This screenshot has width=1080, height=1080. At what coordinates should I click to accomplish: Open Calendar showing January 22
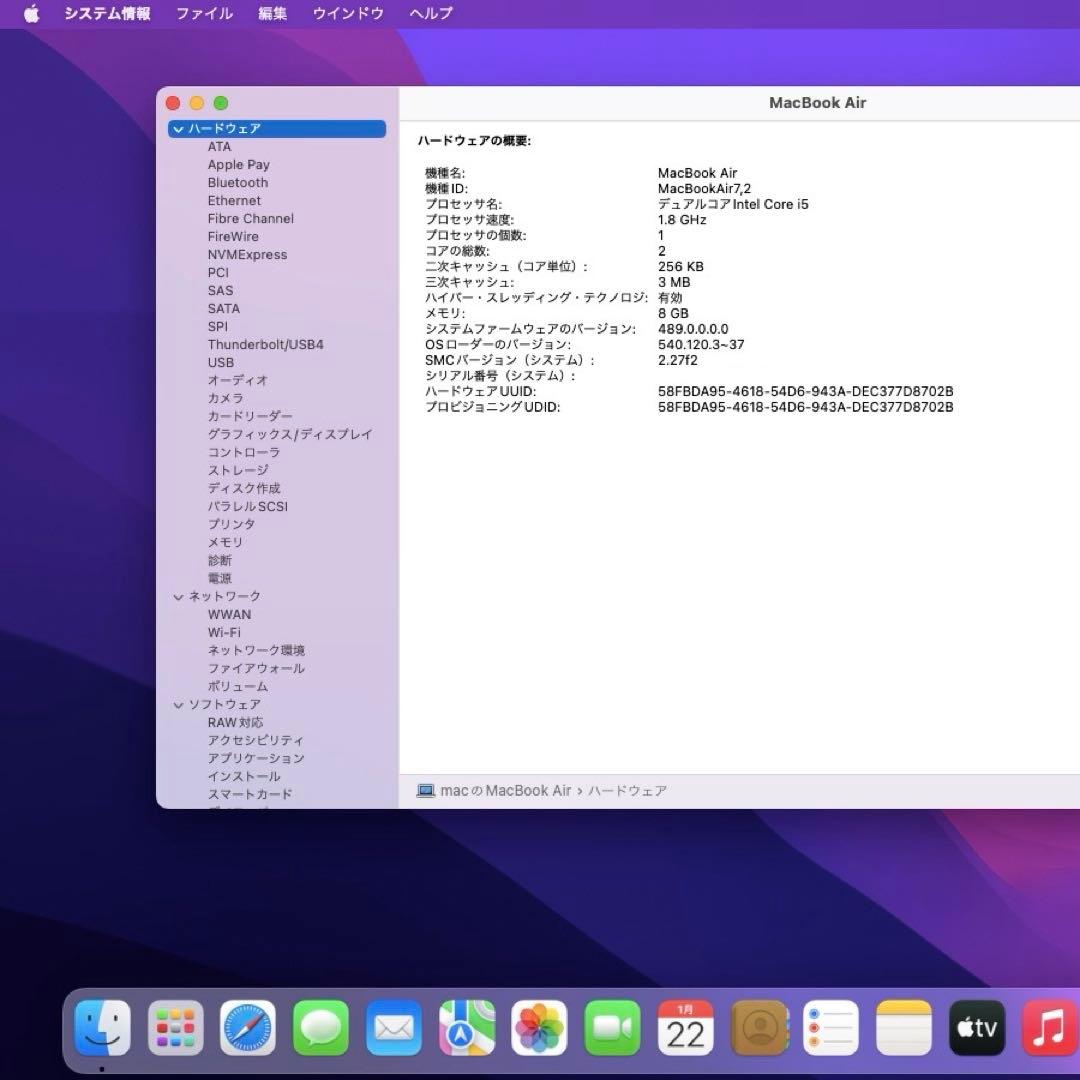[684, 1026]
